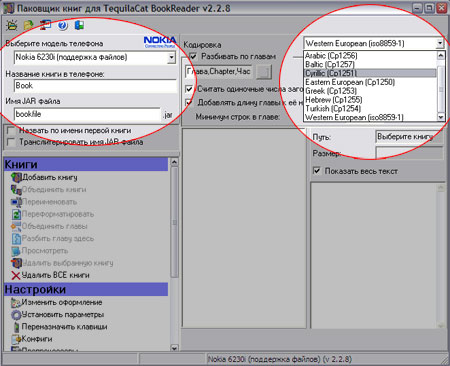Image resolution: width=450 pixels, height=366 pixels.
Task: Enable Транслитерировать имя JAR файла
Action: (11, 142)
